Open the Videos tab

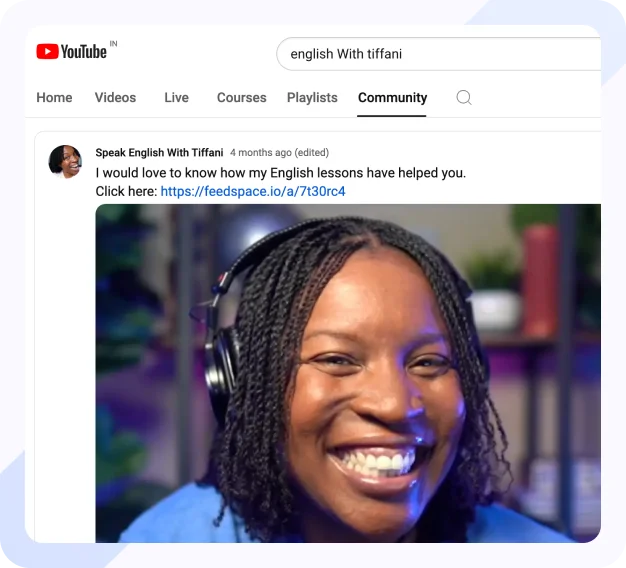[x=115, y=97]
